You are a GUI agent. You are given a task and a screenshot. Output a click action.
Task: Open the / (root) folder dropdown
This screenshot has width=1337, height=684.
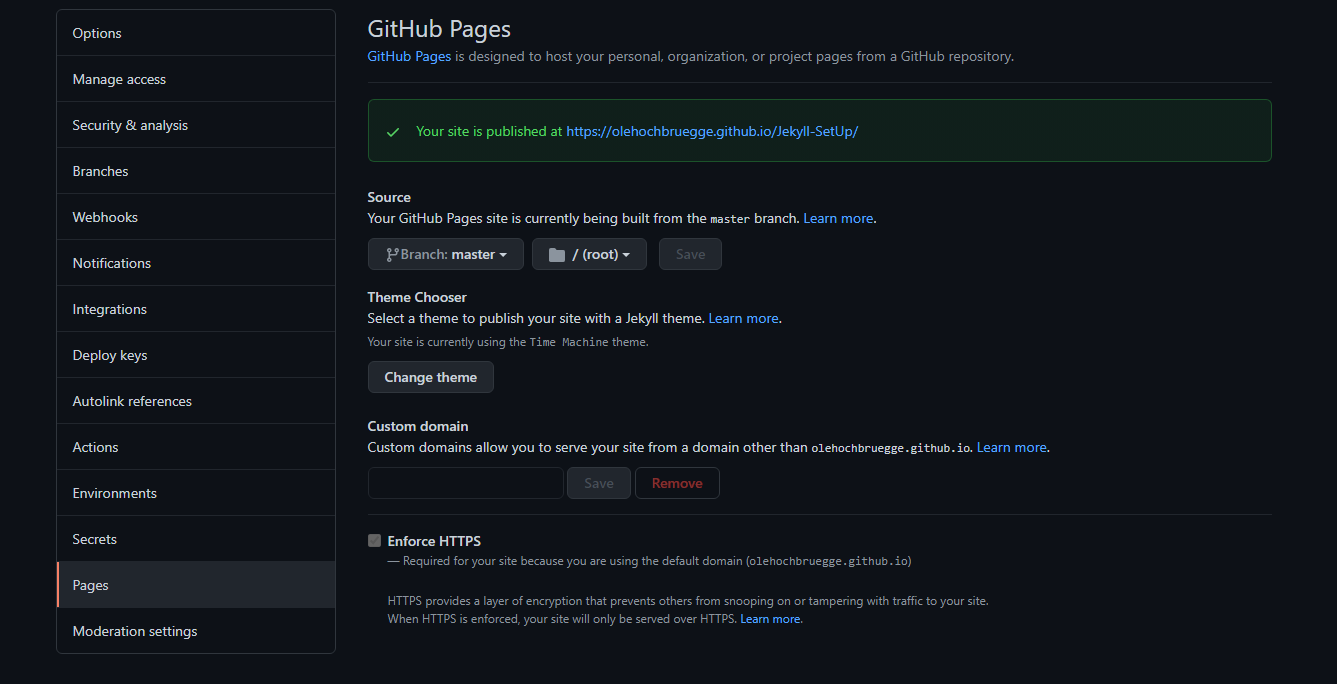[589, 254]
